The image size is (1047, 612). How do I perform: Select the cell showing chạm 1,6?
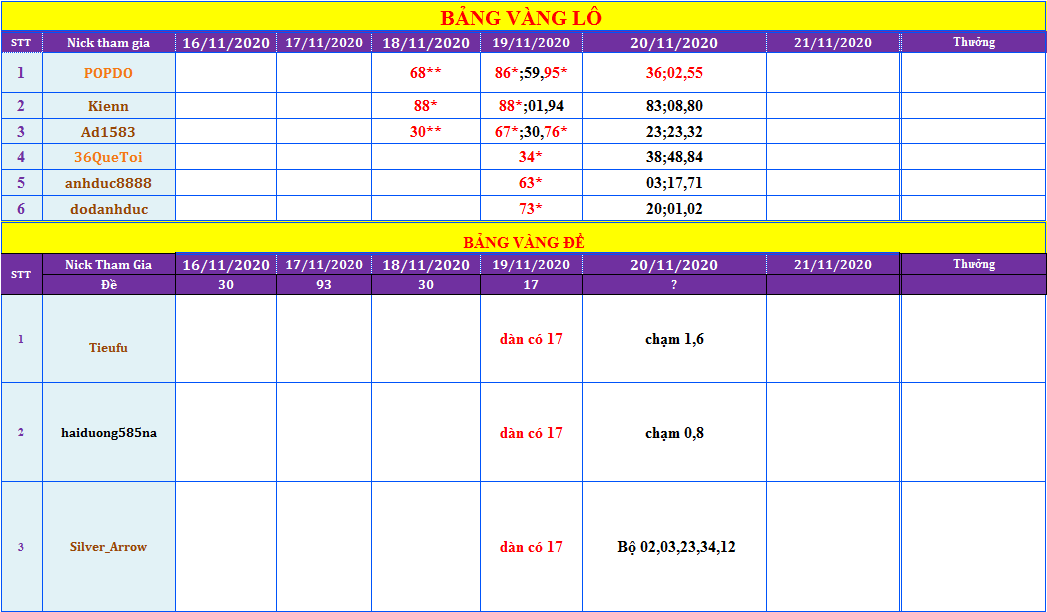point(674,339)
